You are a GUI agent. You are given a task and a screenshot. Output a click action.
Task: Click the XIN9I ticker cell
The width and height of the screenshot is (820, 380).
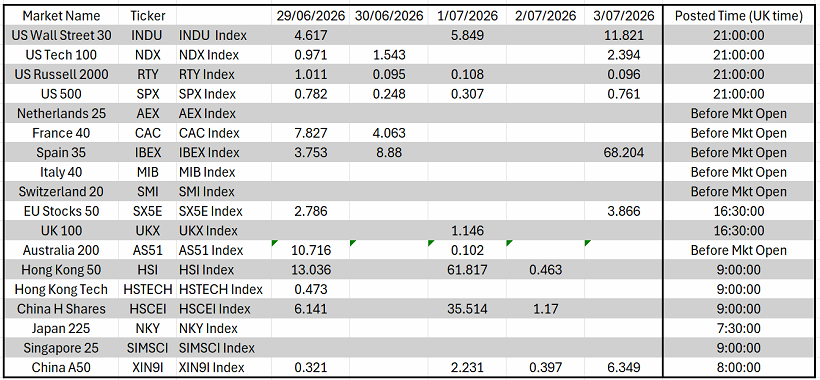[x=148, y=367]
